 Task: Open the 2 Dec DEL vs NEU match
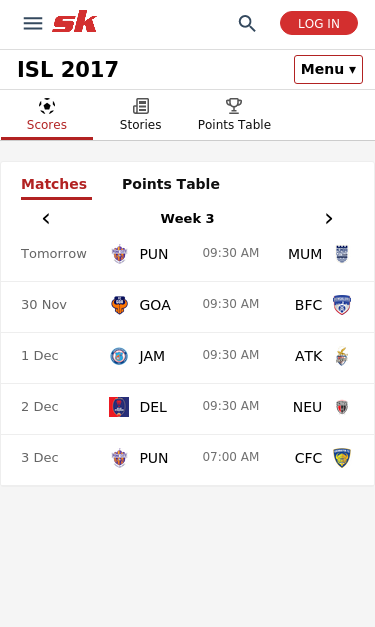point(188,409)
